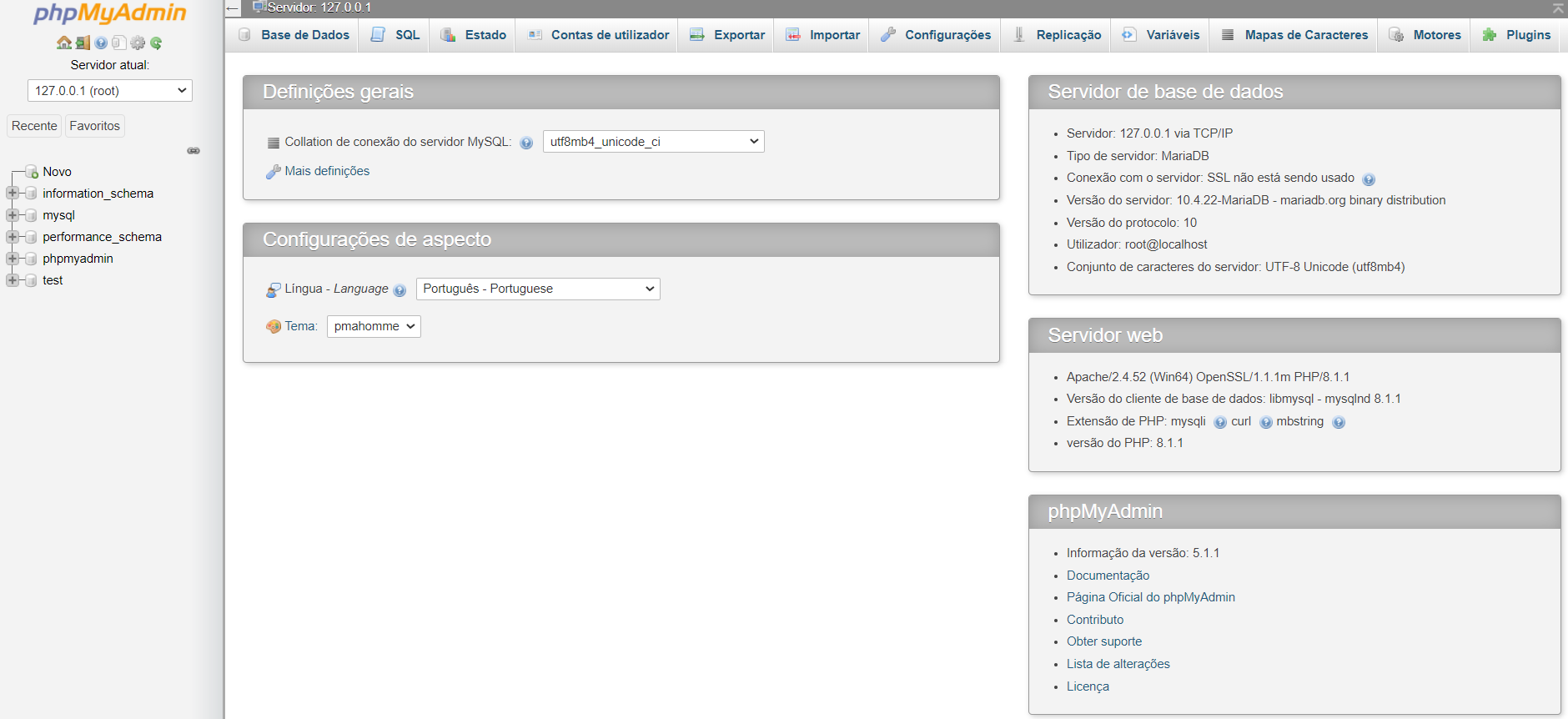Image resolution: width=1568 pixels, height=719 pixels.
Task: Click the database icon next to performance_schema
Action: pos(31,237)
